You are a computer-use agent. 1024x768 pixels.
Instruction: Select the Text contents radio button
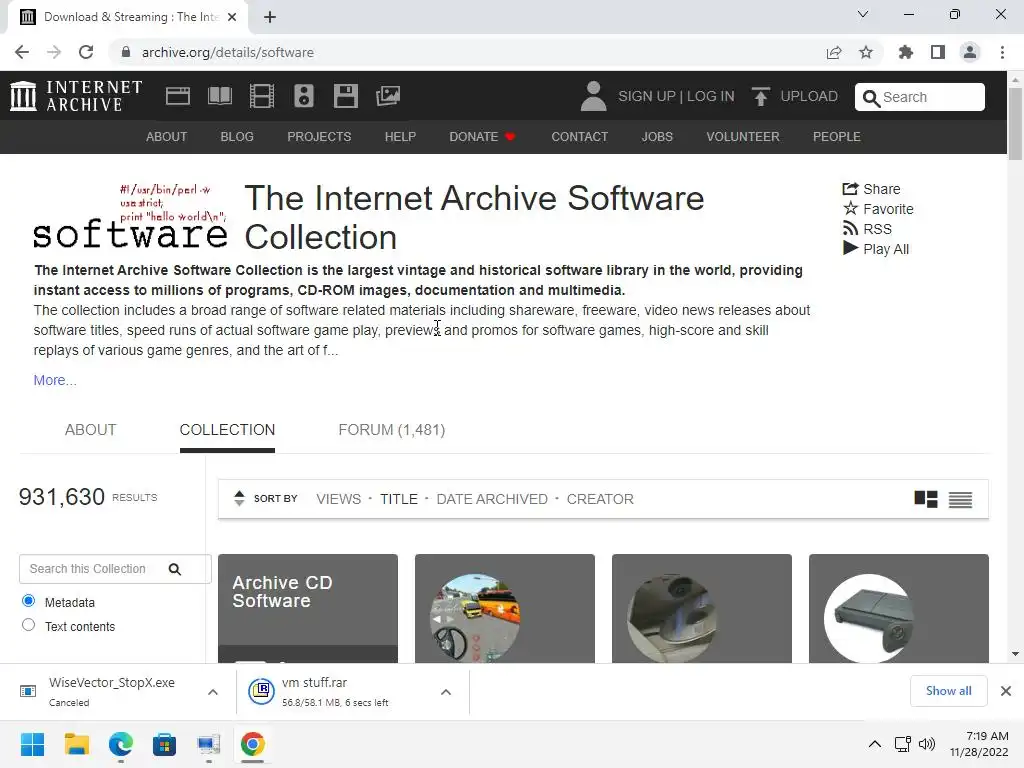[28, 624]
